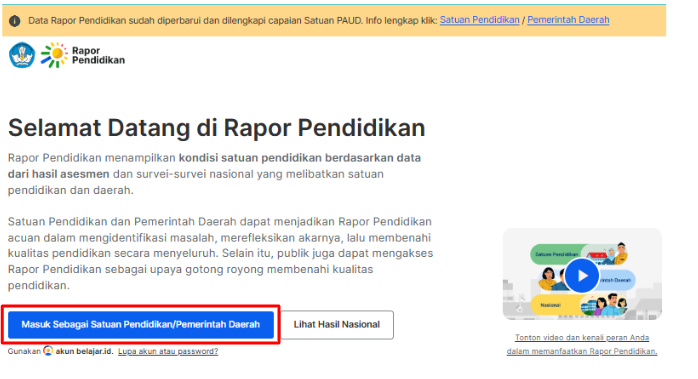Open Pemerintah Daerah link in banner
Viewport: 698px width, 379px height.
[568, 20]
